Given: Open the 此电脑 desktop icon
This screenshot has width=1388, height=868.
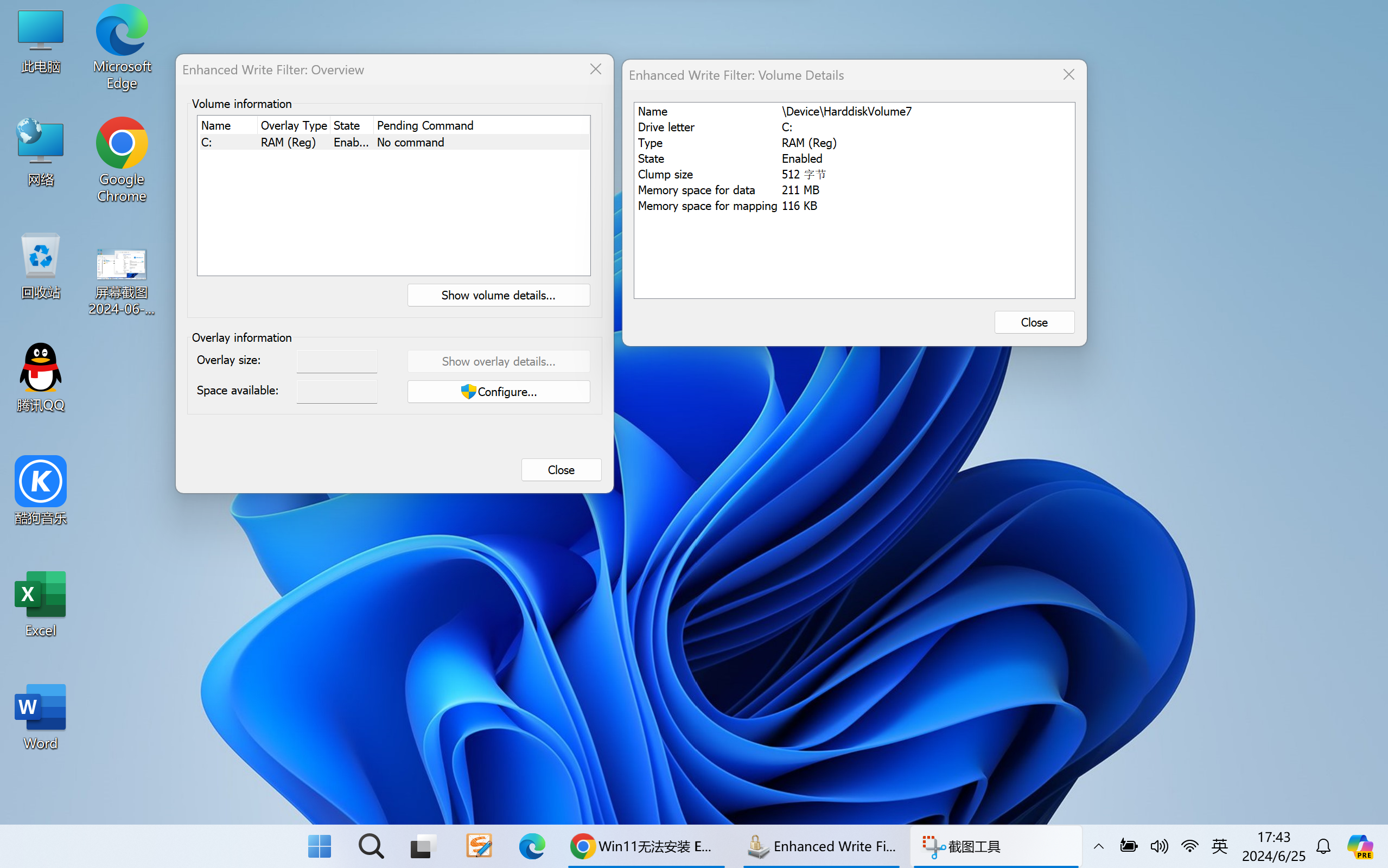Looking at the screenshot, I should pyautogui.click(x=40, y=41).
